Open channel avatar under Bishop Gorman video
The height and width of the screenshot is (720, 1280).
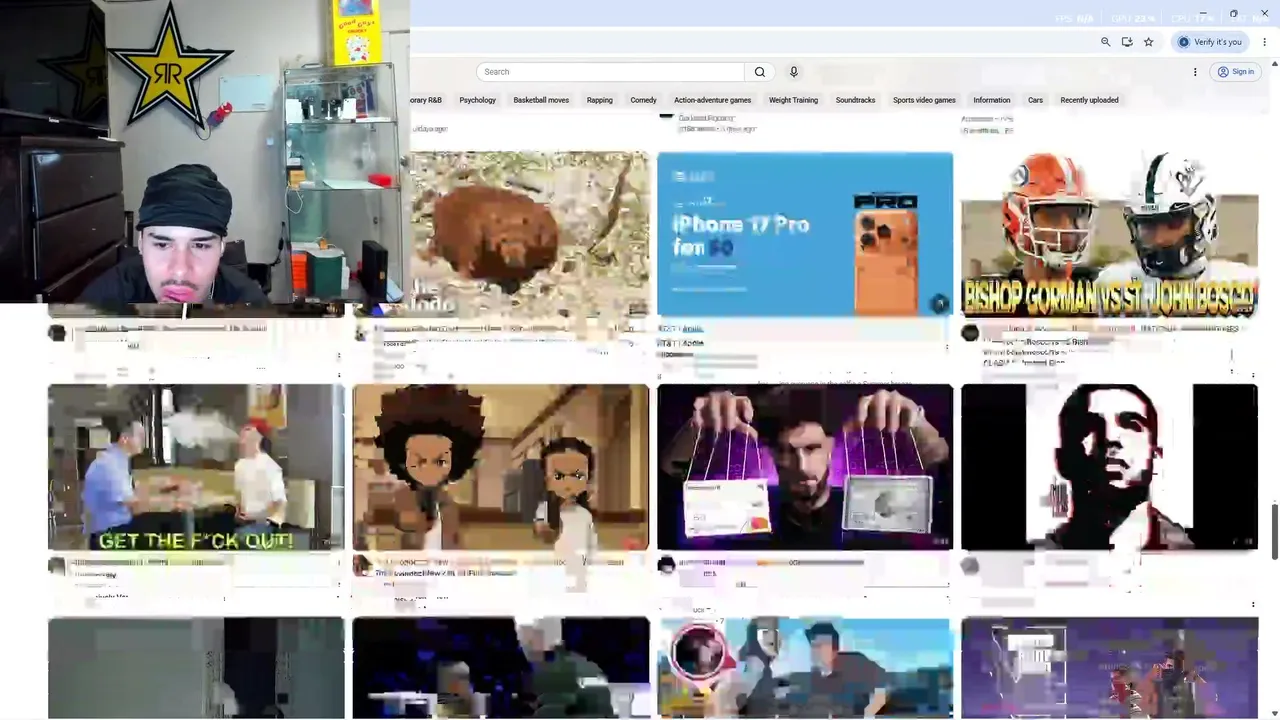tap(970, 333)
